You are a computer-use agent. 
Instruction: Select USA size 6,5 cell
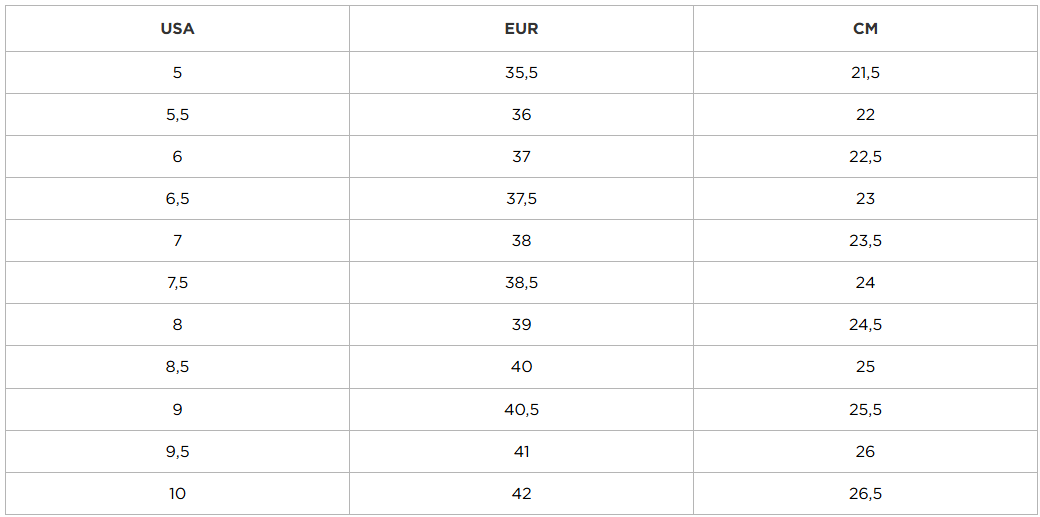pos(177,199)
